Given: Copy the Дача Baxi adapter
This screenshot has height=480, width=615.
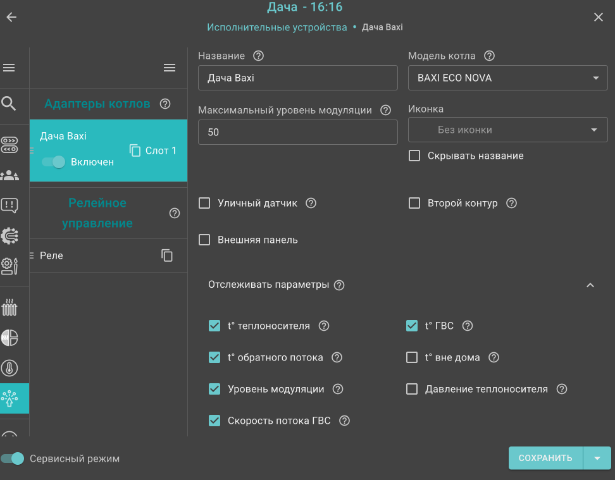Looking at the screenshot, I should [x=135, y=151].
